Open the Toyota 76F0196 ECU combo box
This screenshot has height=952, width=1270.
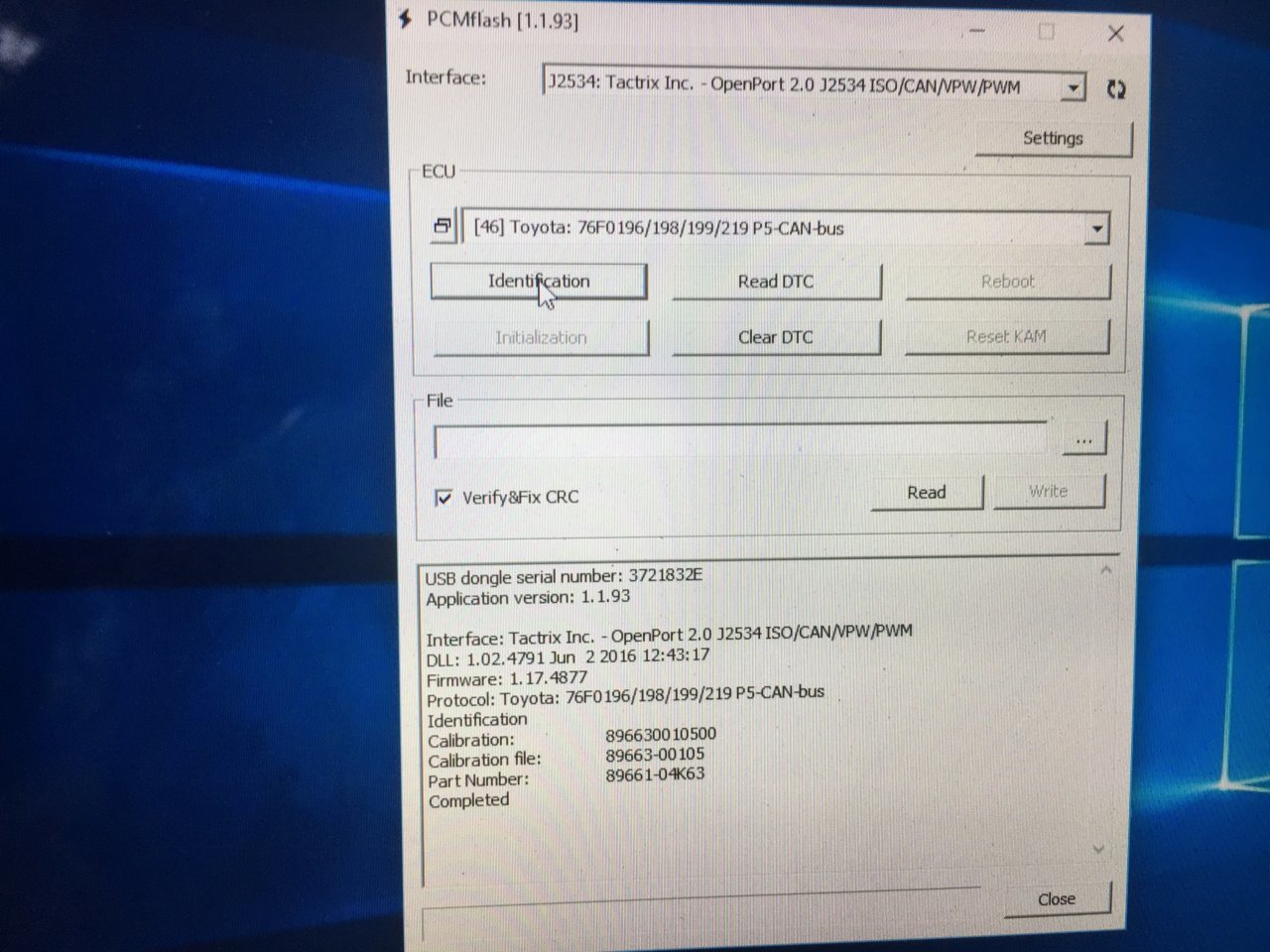(x=786, y=228)
